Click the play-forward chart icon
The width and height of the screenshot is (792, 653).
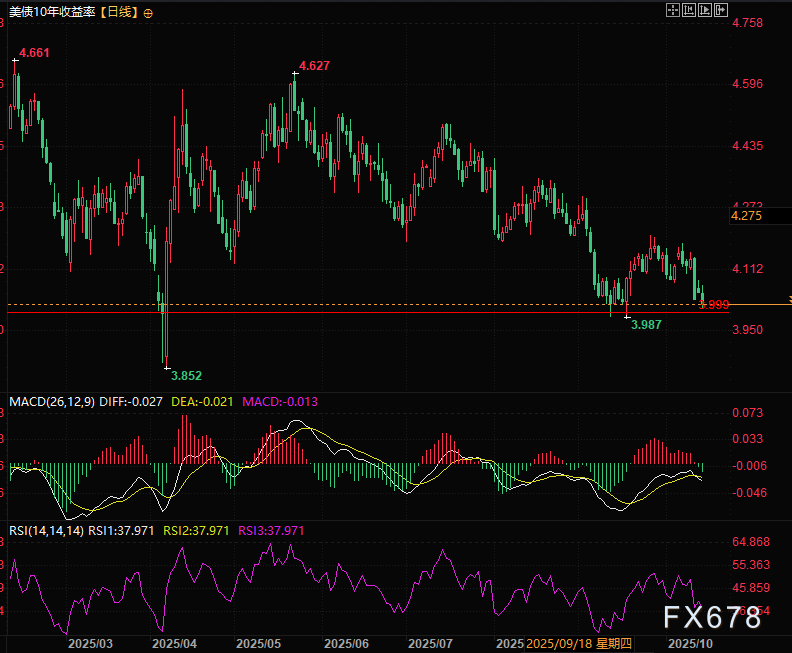point(705,10)
